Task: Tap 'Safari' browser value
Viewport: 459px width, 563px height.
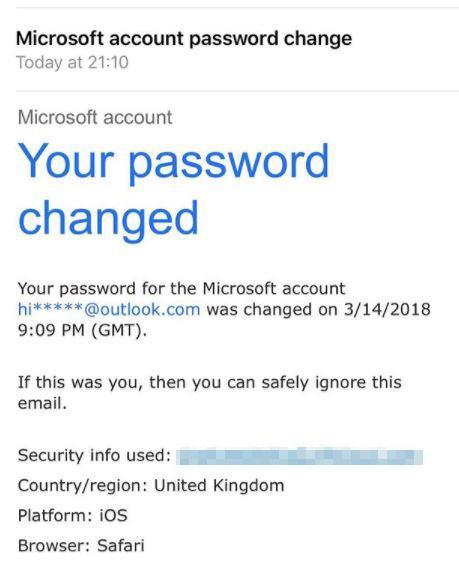Action: tap(121, 546)
